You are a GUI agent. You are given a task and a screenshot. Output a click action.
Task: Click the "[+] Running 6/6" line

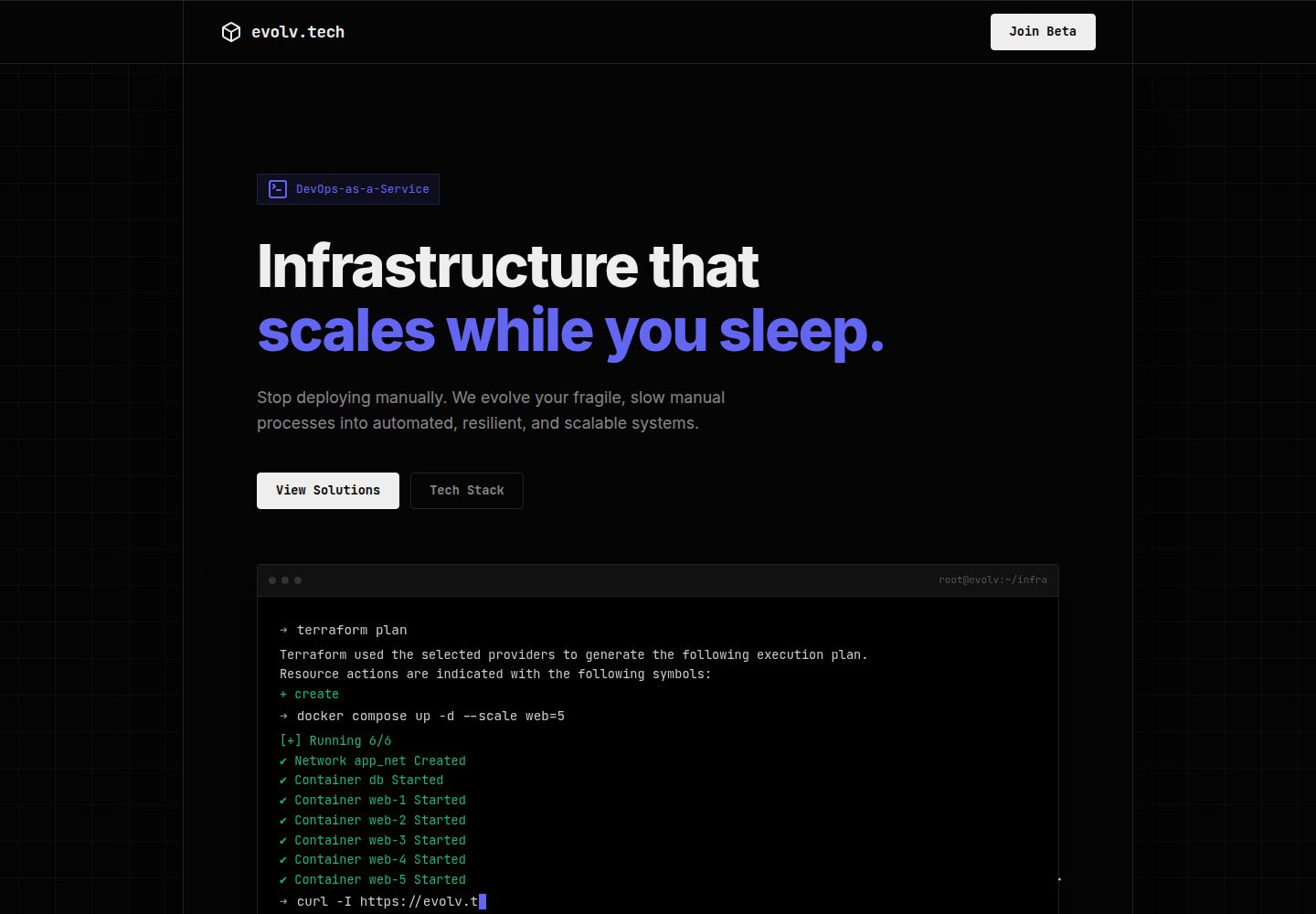335,740
